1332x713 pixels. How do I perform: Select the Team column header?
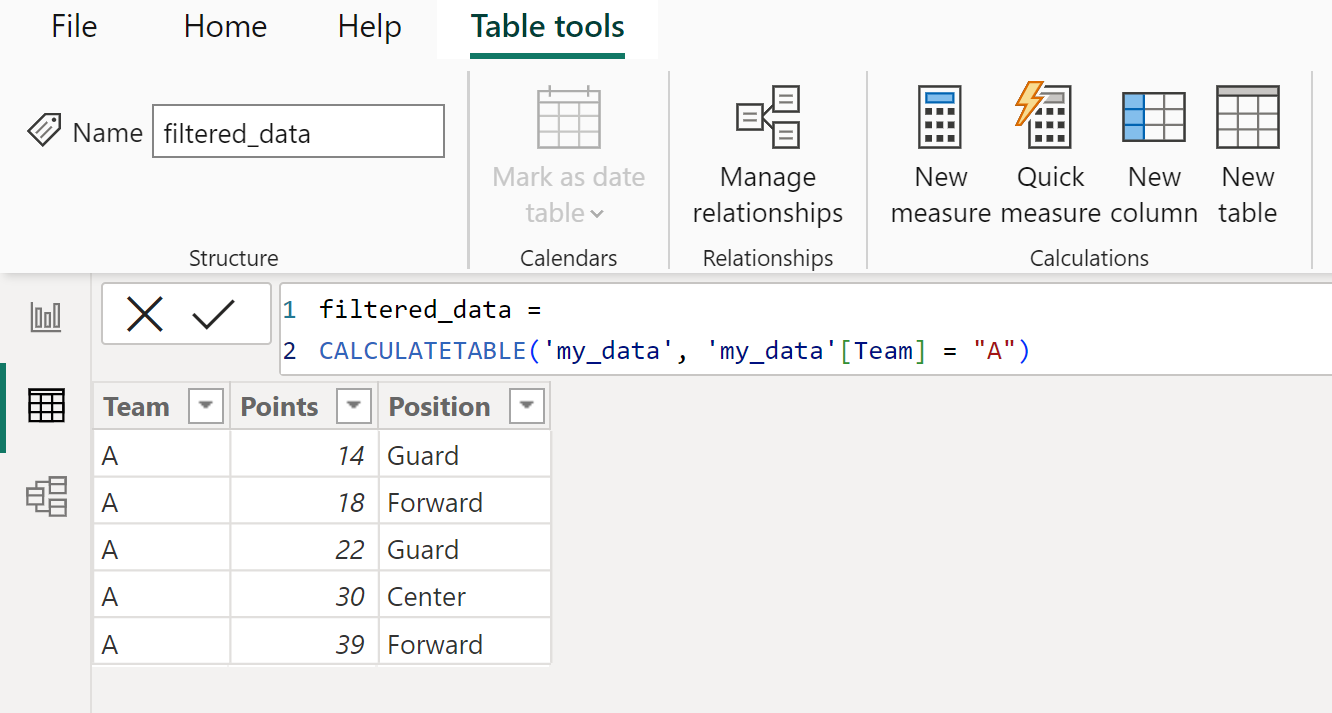click(x=137, y=407)
